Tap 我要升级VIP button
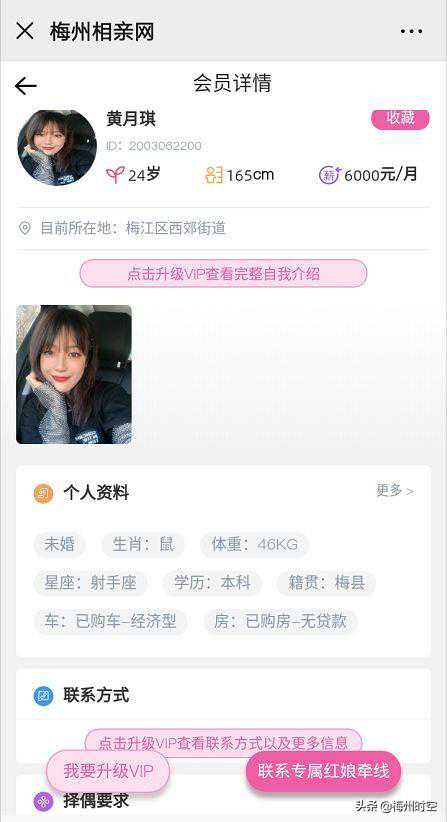 pos(108,771)
